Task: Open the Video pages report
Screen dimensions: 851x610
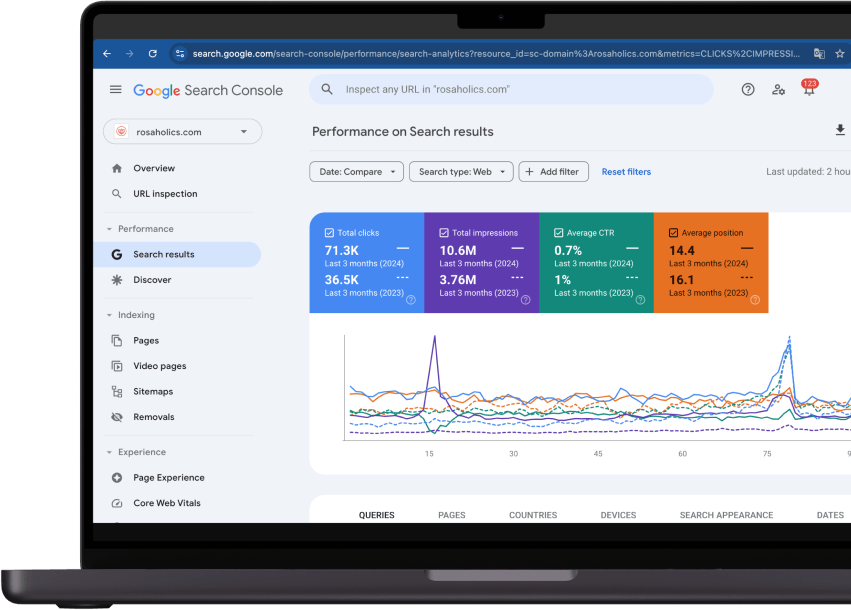Action: click(x=160, y=366)
